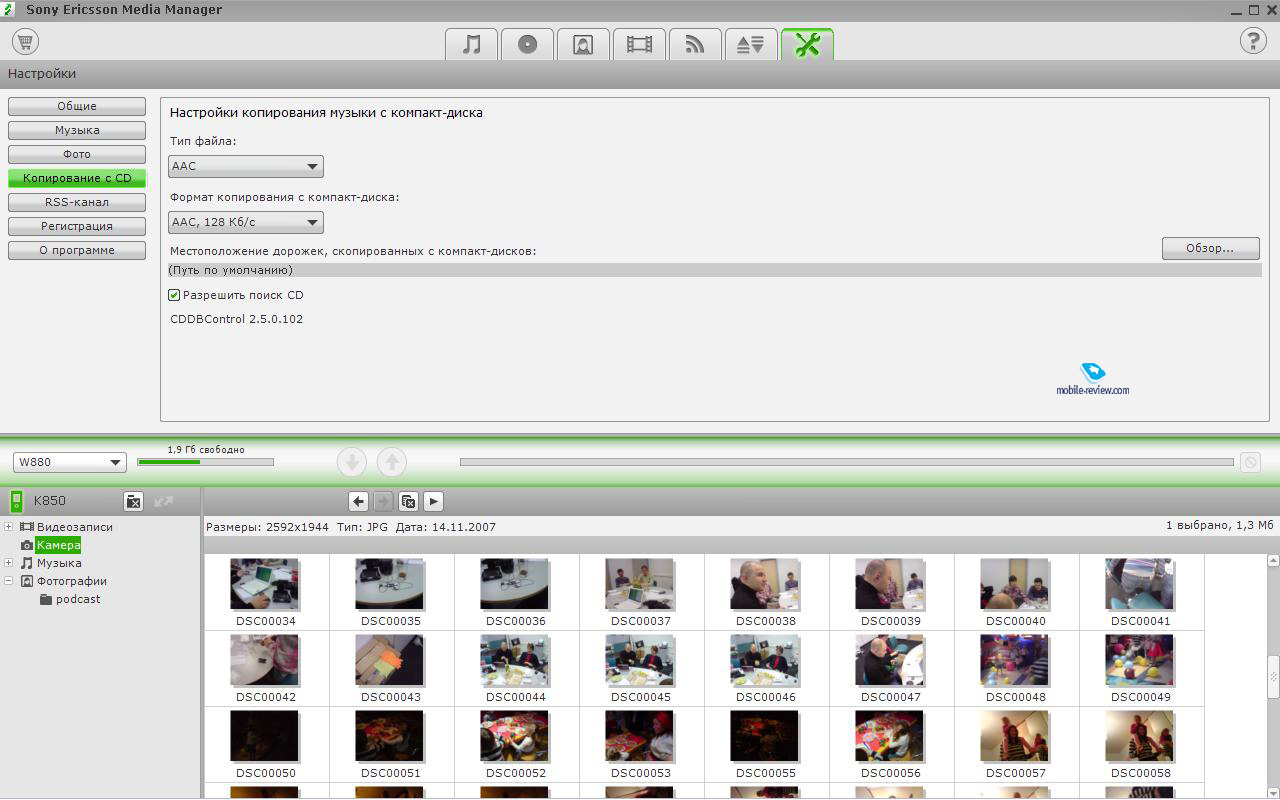Click the upload arrow transfer button
The height and width of the screenshot is (800, 1280).
(392, 462)
